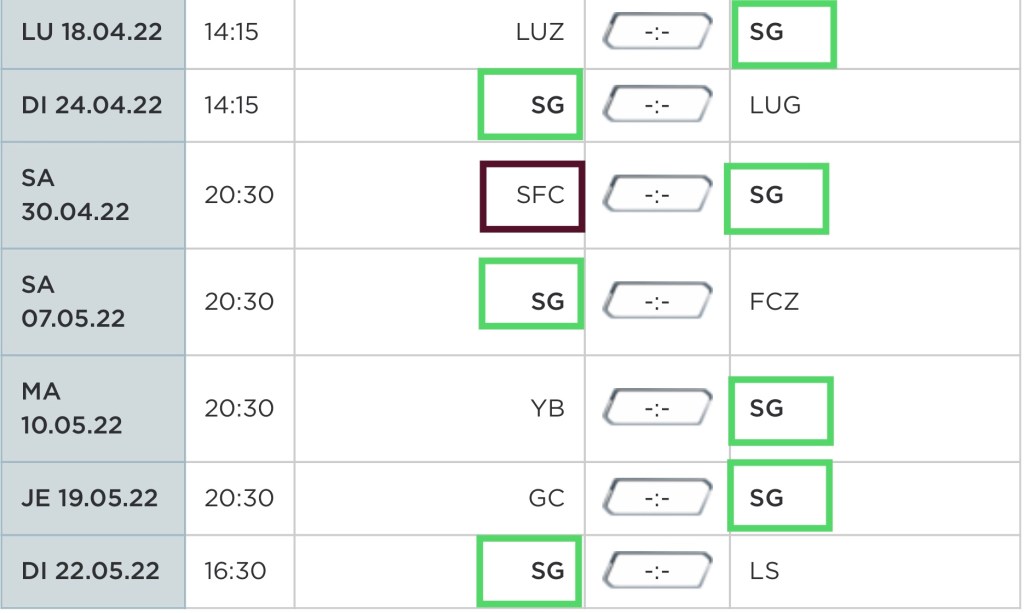Select the date cell LU 18.04.22

[92, 32]
